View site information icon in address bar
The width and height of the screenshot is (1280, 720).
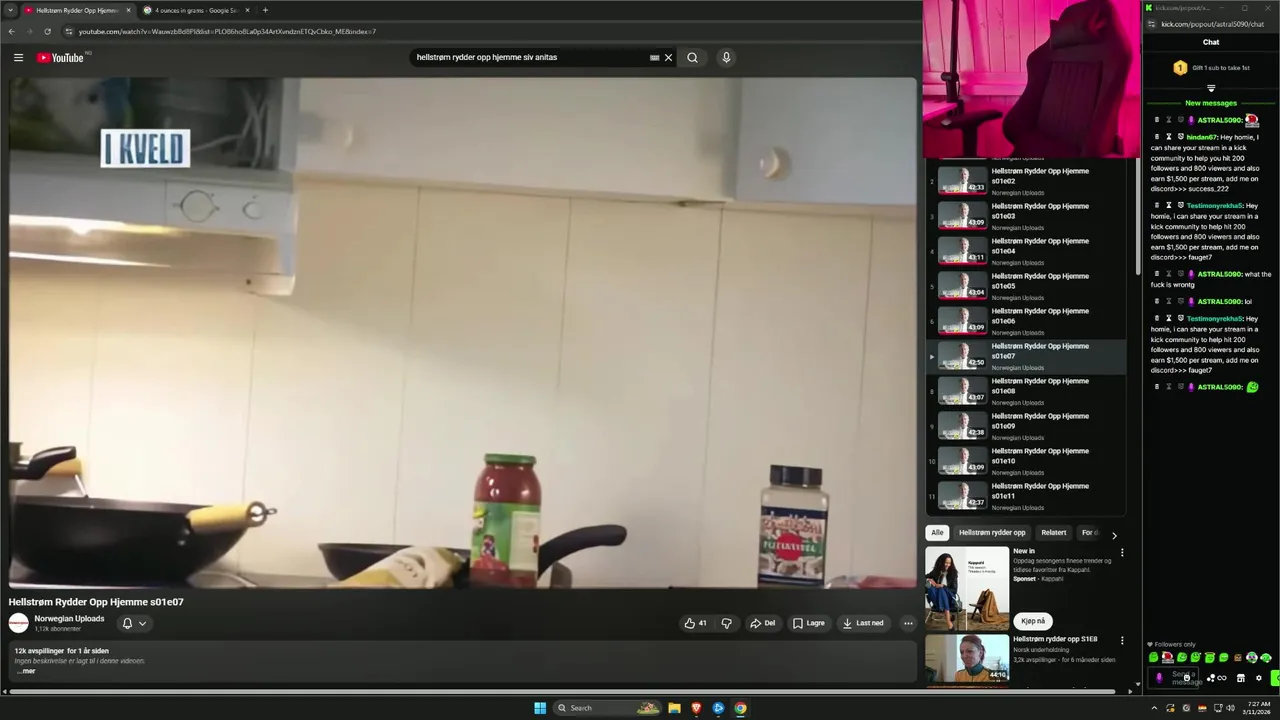69,31
